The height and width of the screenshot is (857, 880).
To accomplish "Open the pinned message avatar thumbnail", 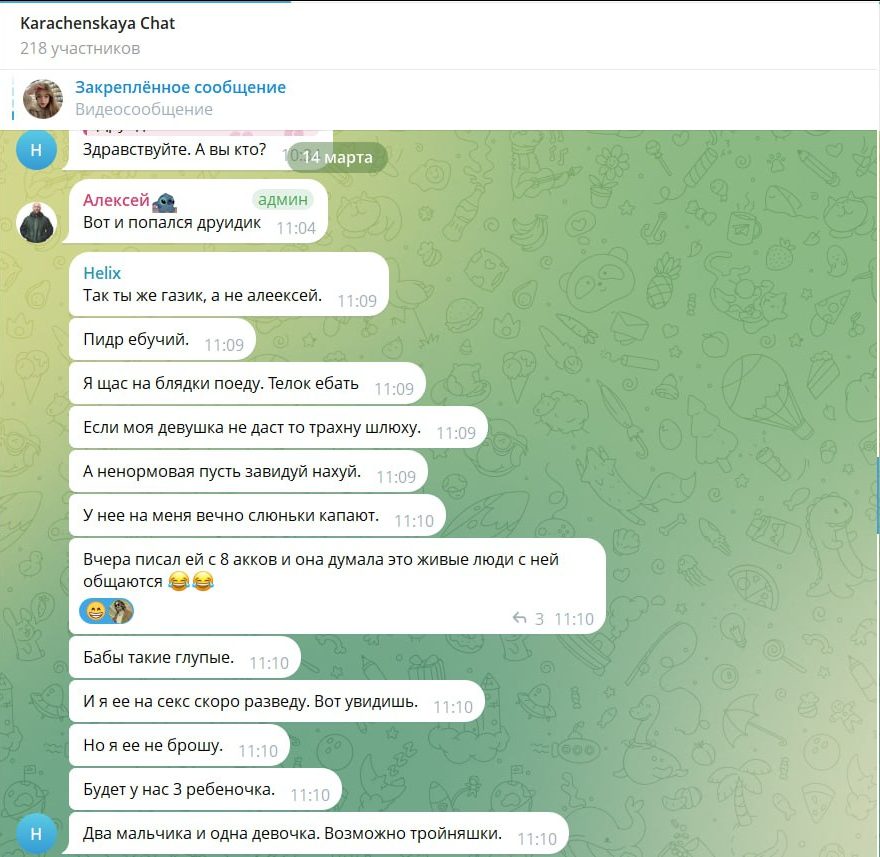I will 43,99.
